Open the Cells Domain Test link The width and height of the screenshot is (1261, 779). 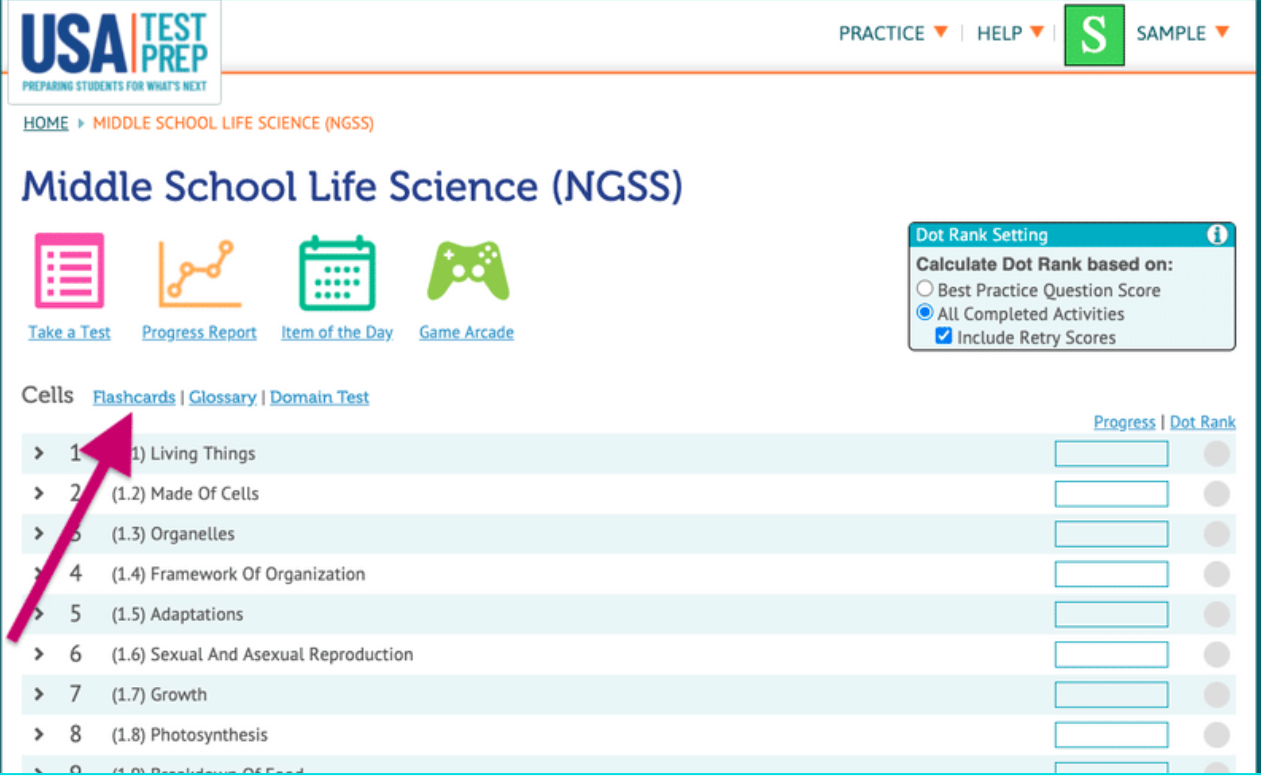pos(319,397)
